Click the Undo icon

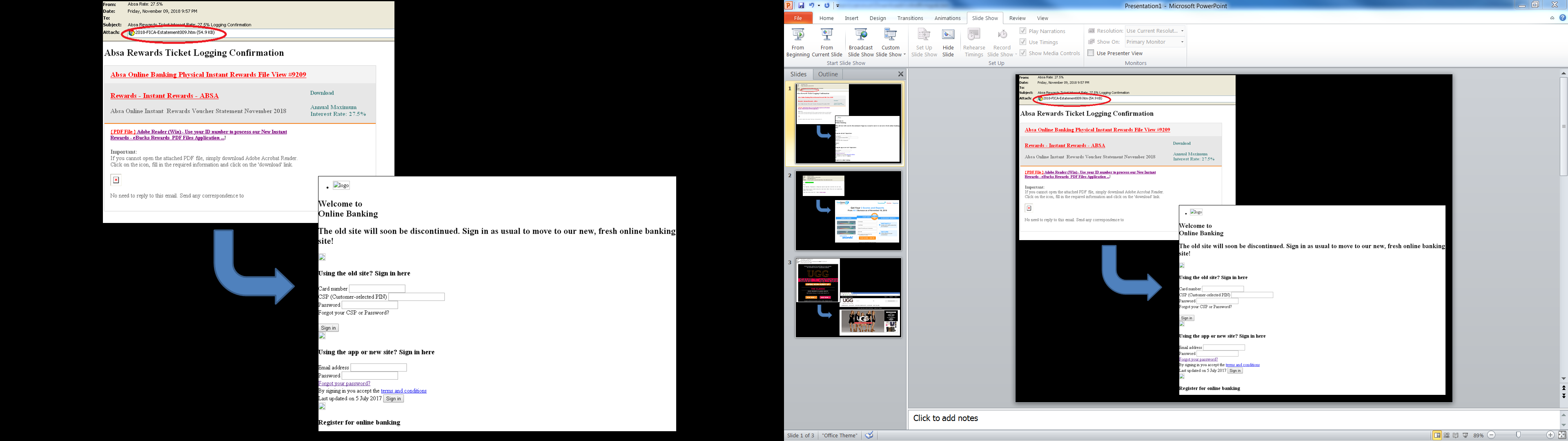coord(811,5)
